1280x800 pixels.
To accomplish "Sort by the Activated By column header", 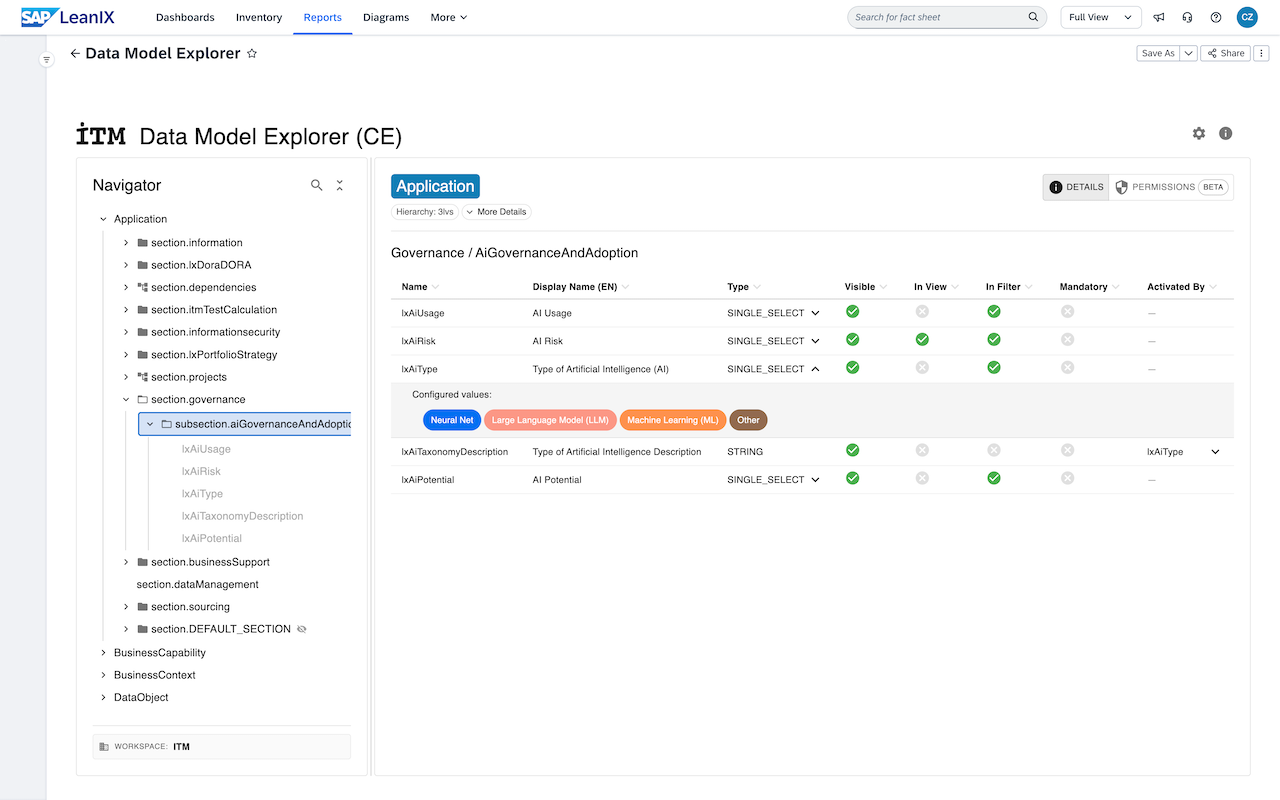I will [x=1175, y=287].
